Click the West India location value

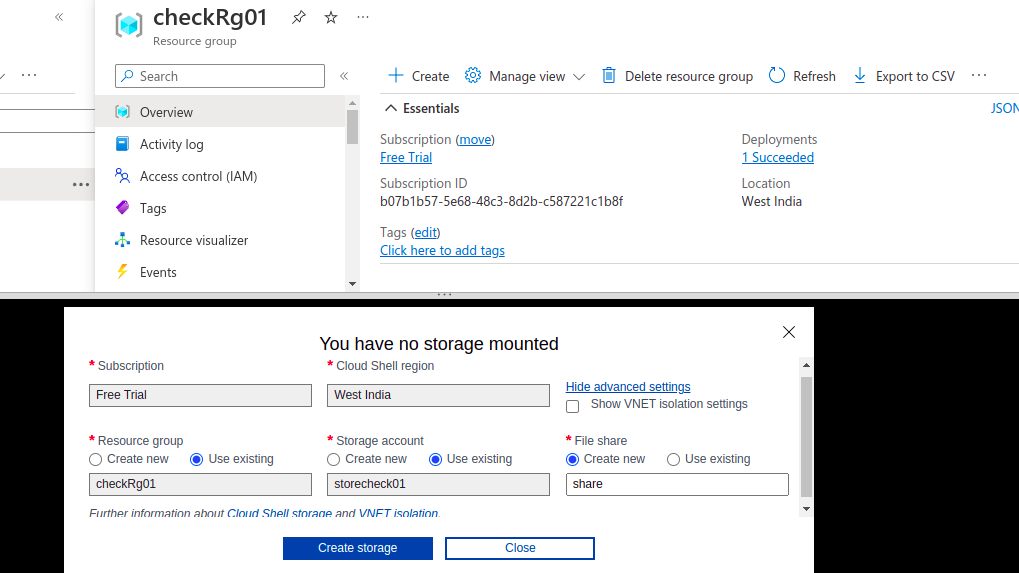coord(771,201)
